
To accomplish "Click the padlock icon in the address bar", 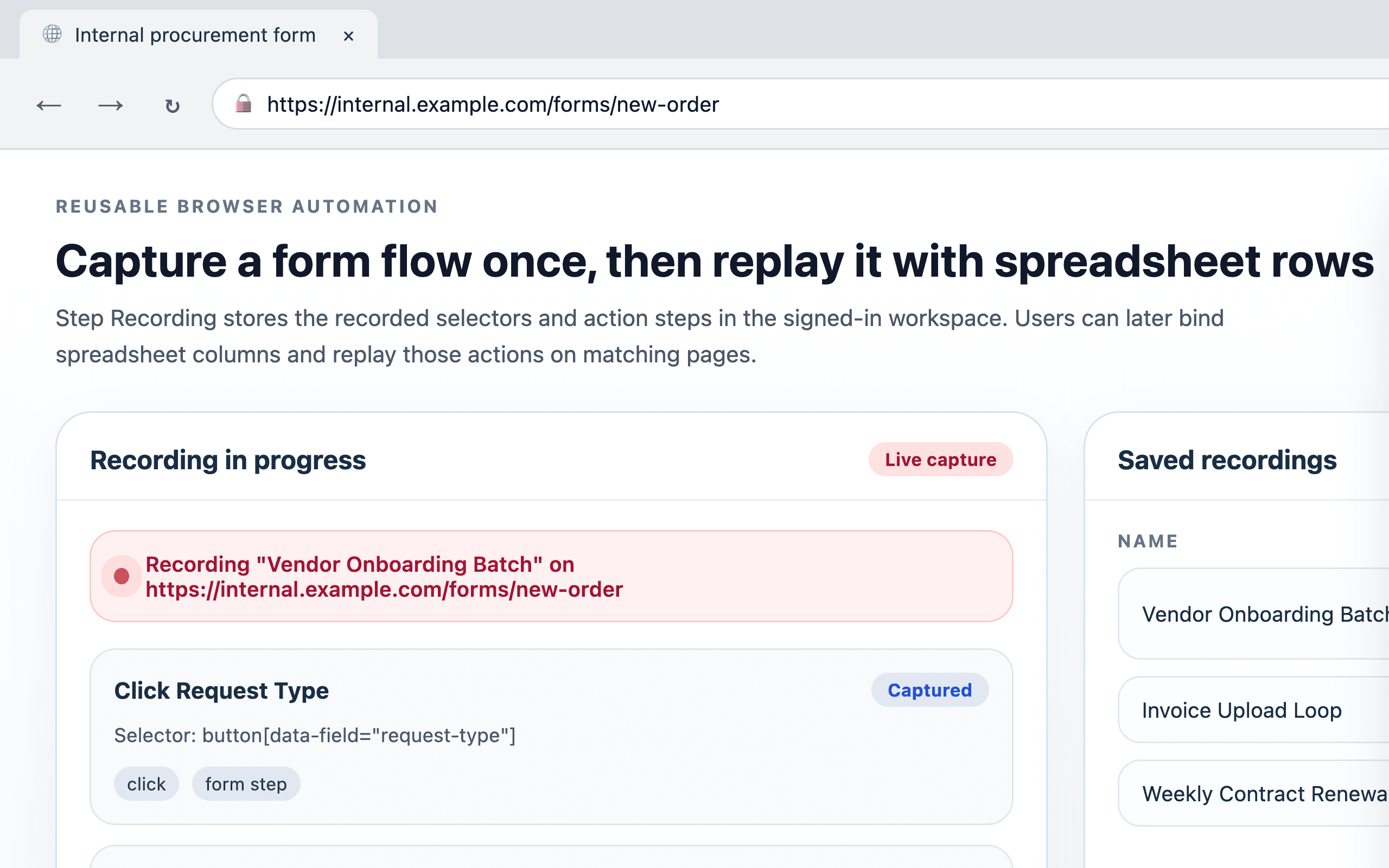I will (x=244, y=104).
